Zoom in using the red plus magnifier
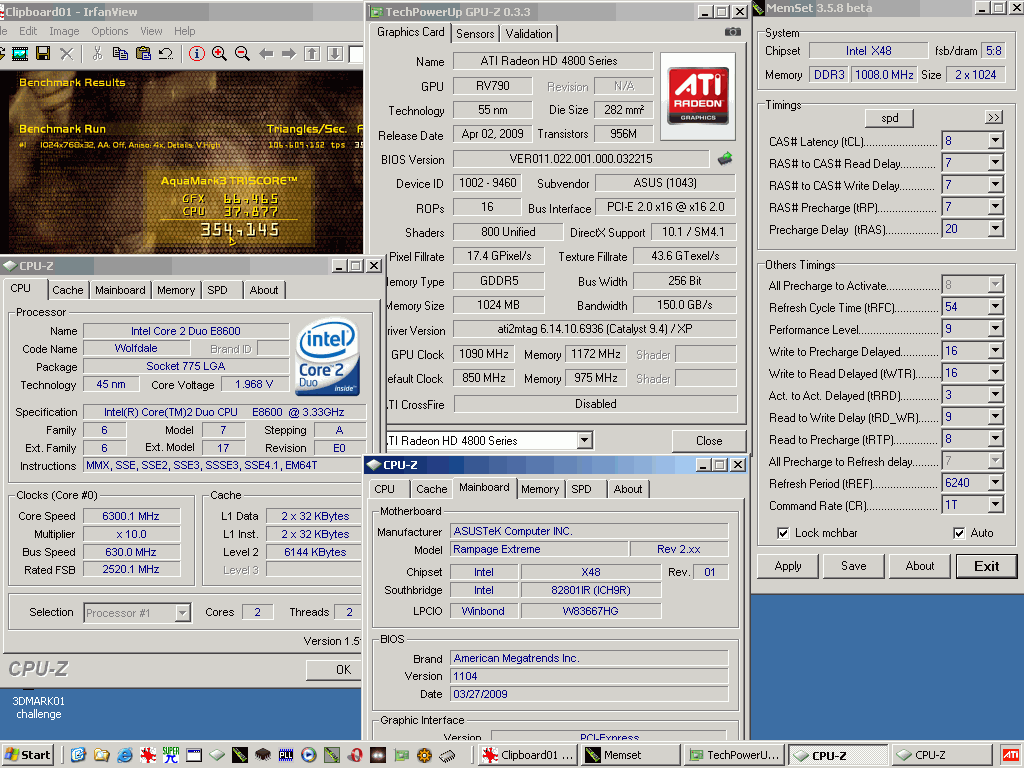Screen dimensions: 1024x768 (x=219, y=54)
